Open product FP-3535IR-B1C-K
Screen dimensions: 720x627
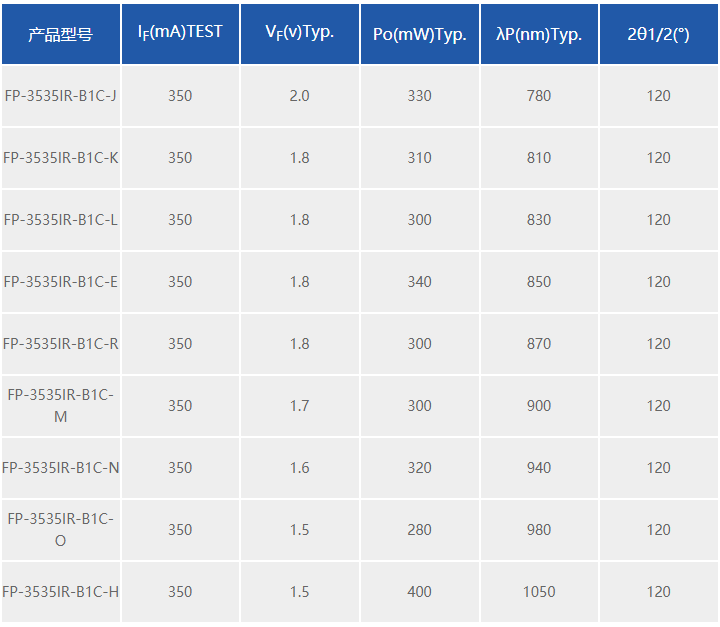[x=61, y=158]
